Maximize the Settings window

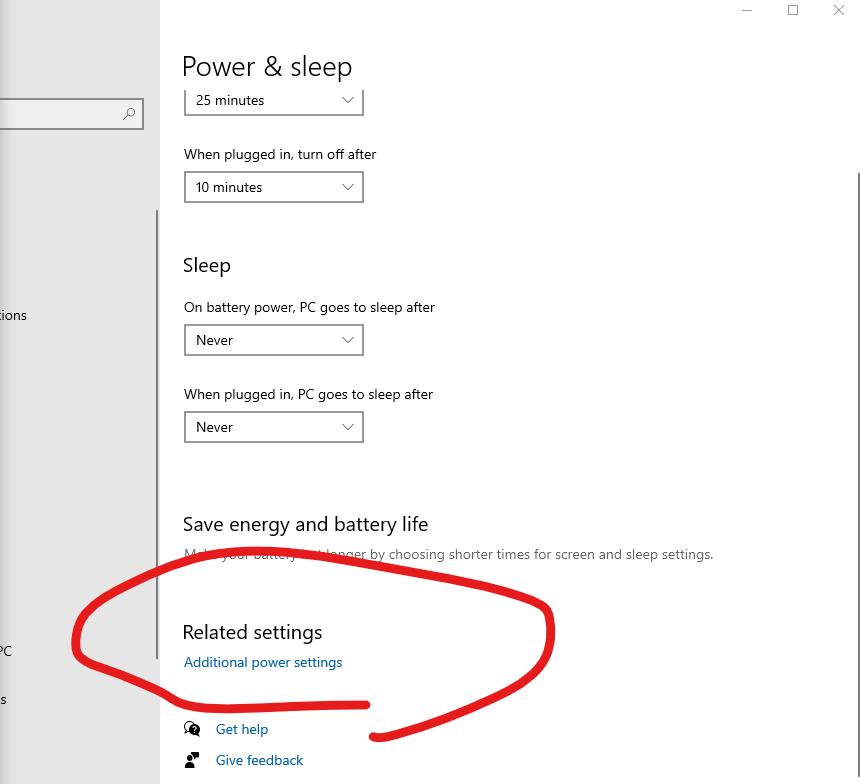792,10
